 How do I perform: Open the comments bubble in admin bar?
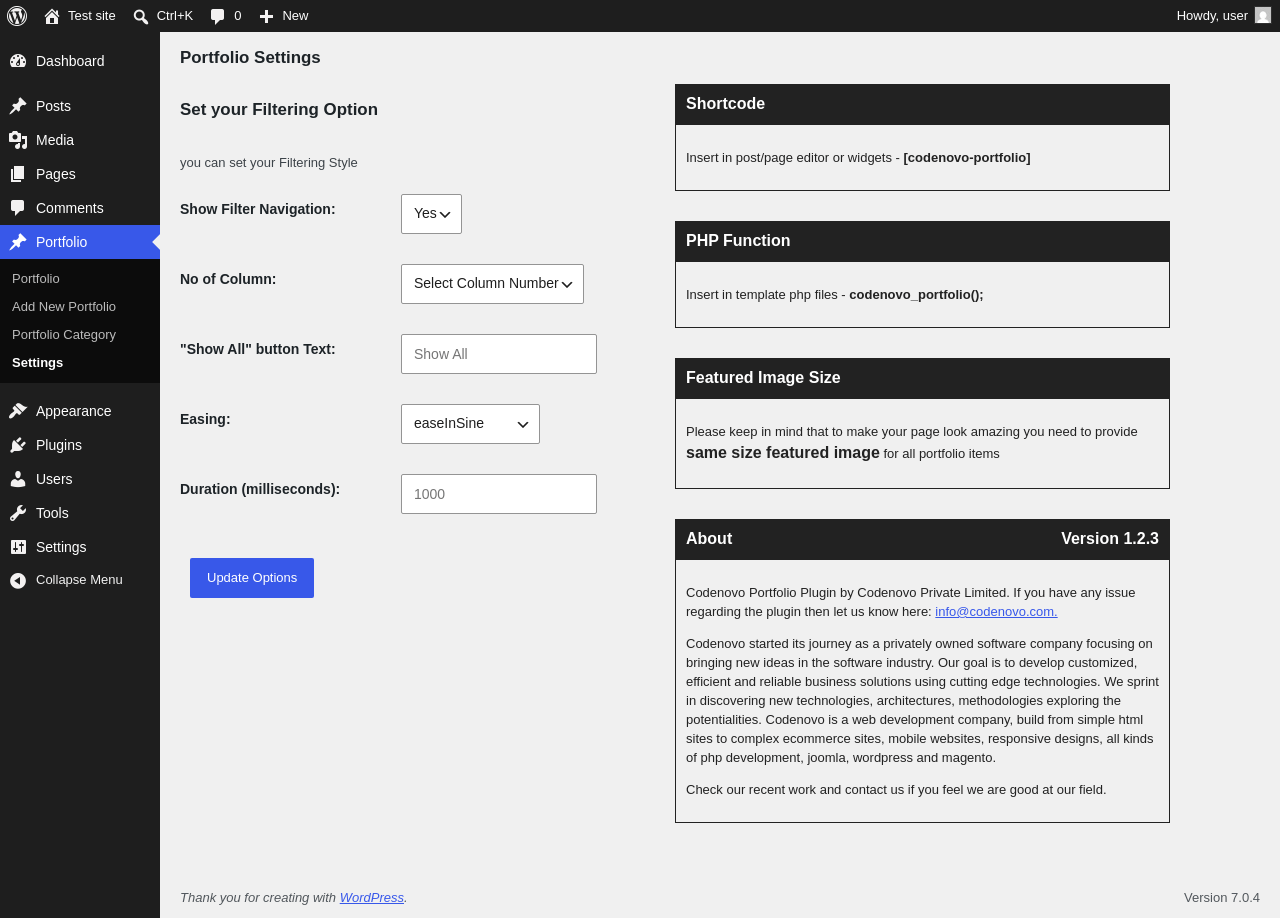(x=217, y=16)
